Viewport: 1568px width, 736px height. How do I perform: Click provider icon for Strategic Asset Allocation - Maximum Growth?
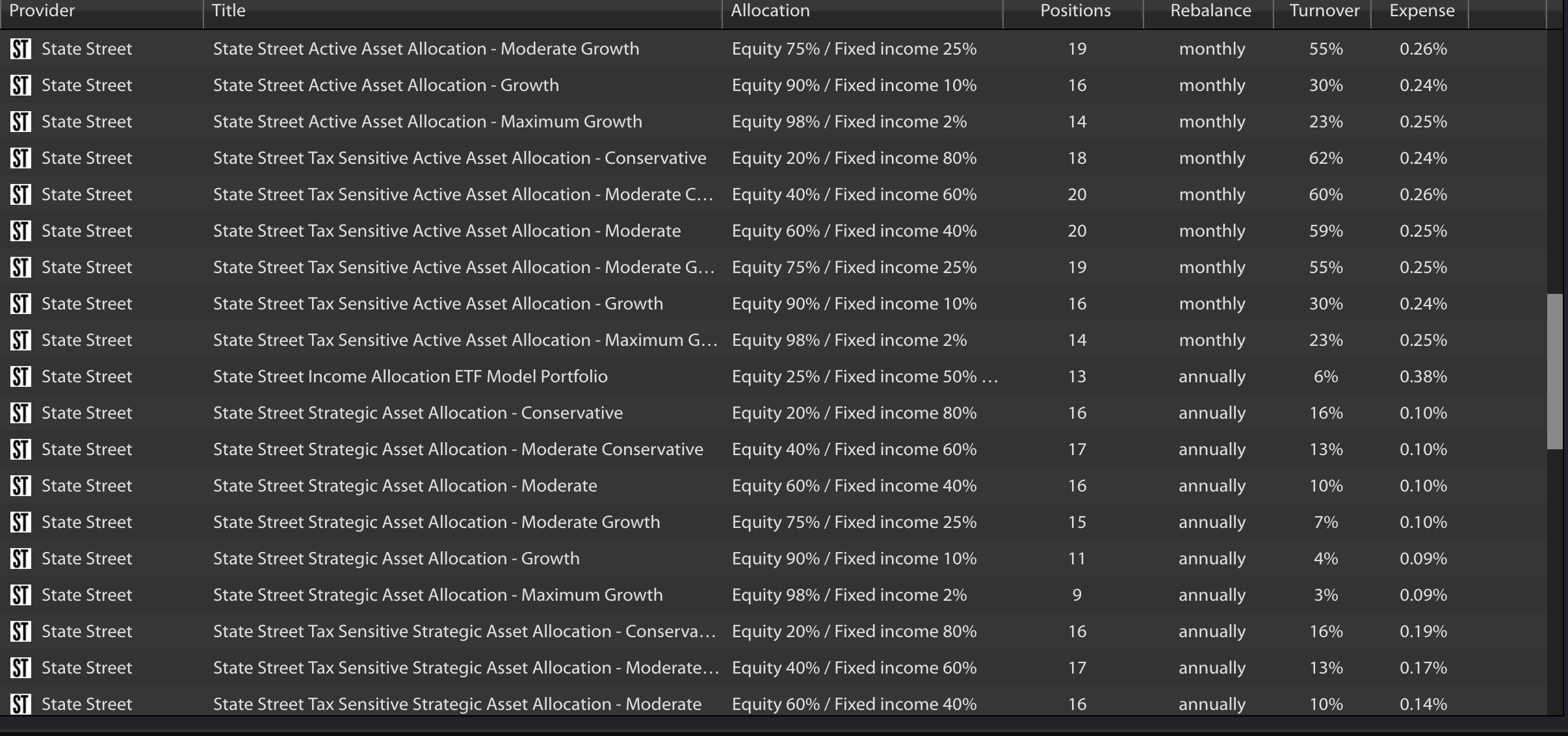tap(21, 595)
